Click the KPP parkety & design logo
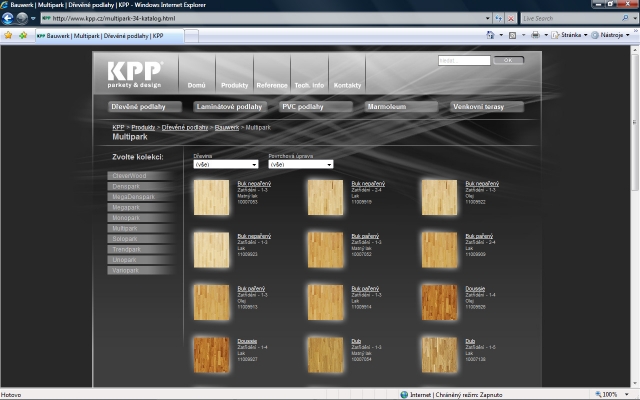Viewport: 640px width, 400px height. click(135, 74)
